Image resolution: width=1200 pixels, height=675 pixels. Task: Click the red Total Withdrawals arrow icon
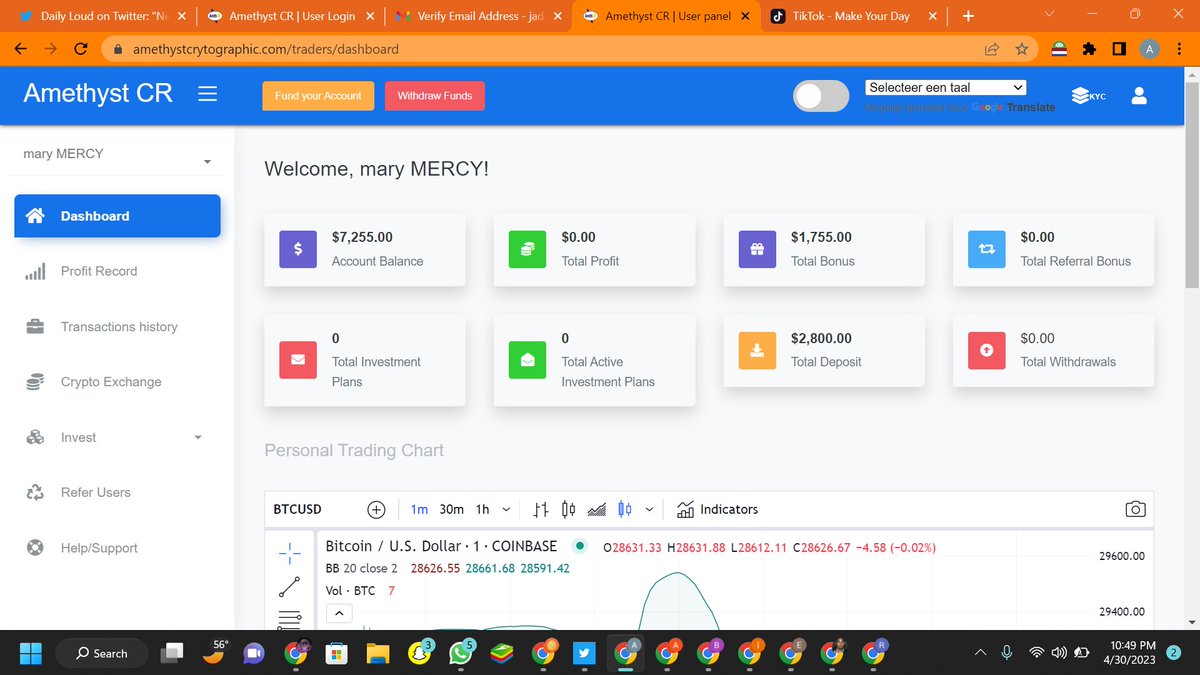tap(987, 350)
